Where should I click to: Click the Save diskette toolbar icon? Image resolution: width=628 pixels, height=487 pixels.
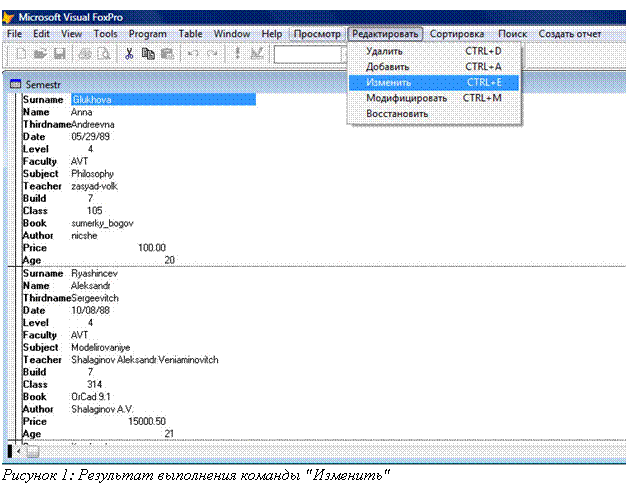click(60, 53)
